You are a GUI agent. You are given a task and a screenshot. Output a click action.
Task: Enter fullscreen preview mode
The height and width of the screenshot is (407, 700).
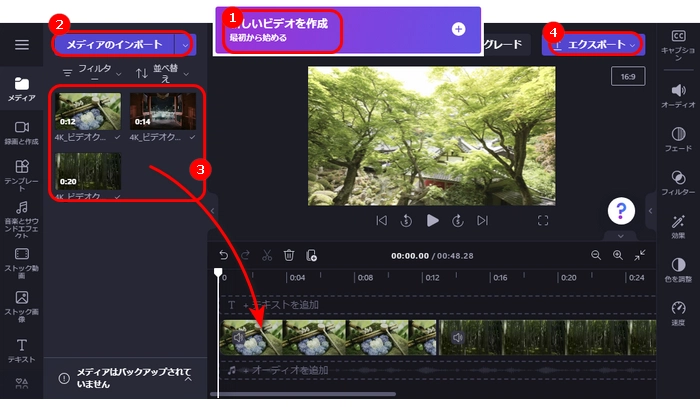[544, 220]
